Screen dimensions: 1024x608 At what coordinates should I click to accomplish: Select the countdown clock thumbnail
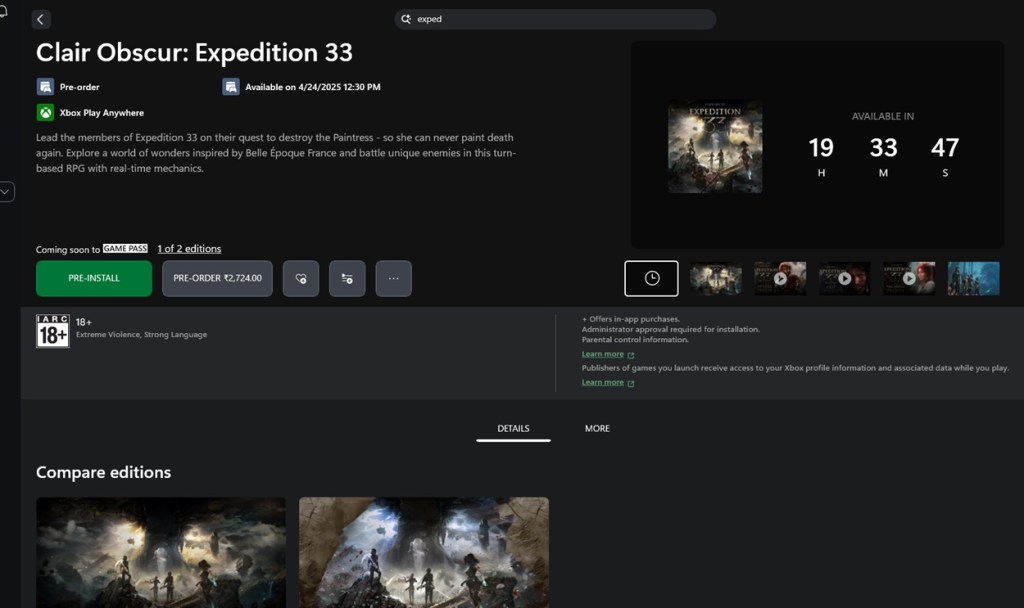[x=651, y=278]
